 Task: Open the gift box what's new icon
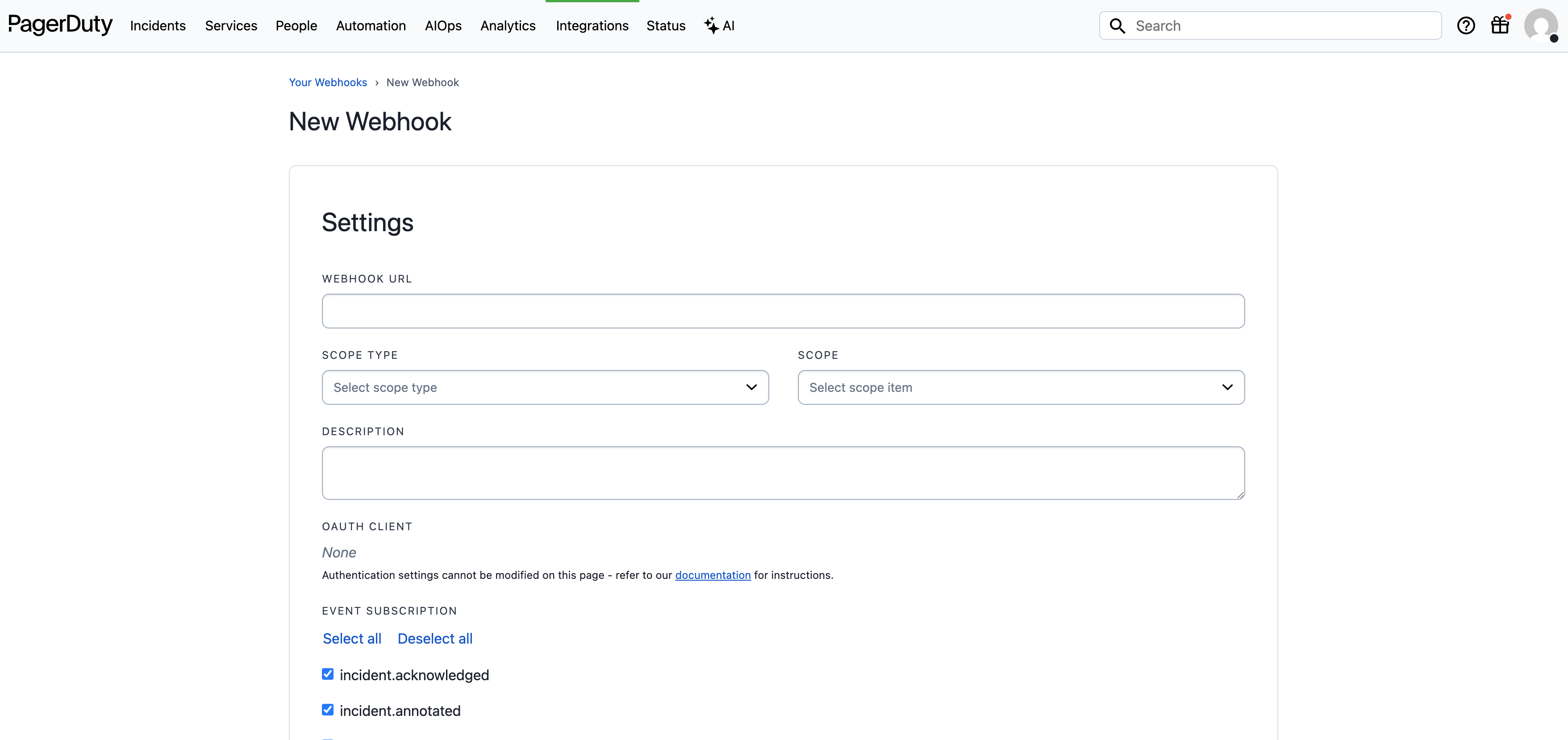[1500, 25]
